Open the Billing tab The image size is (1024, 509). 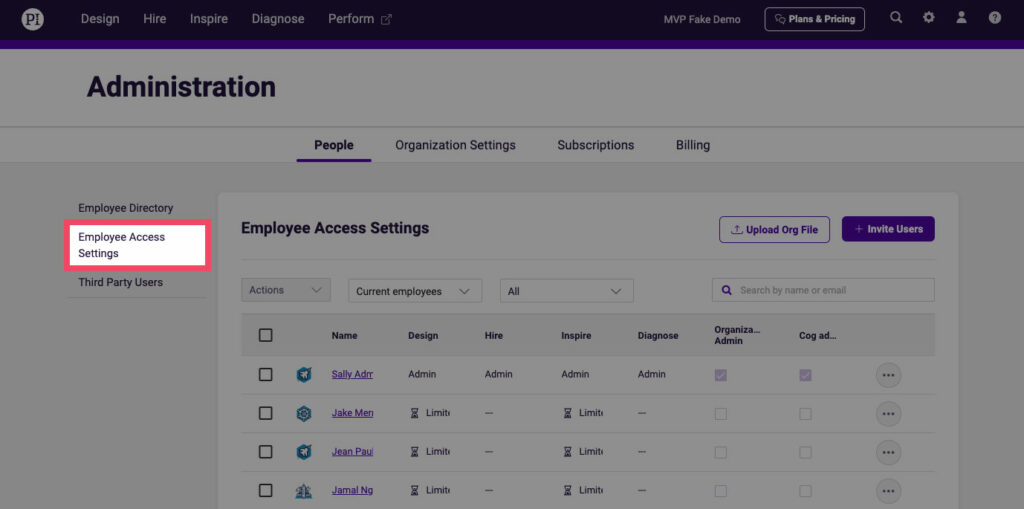click(x=692, y=145)
